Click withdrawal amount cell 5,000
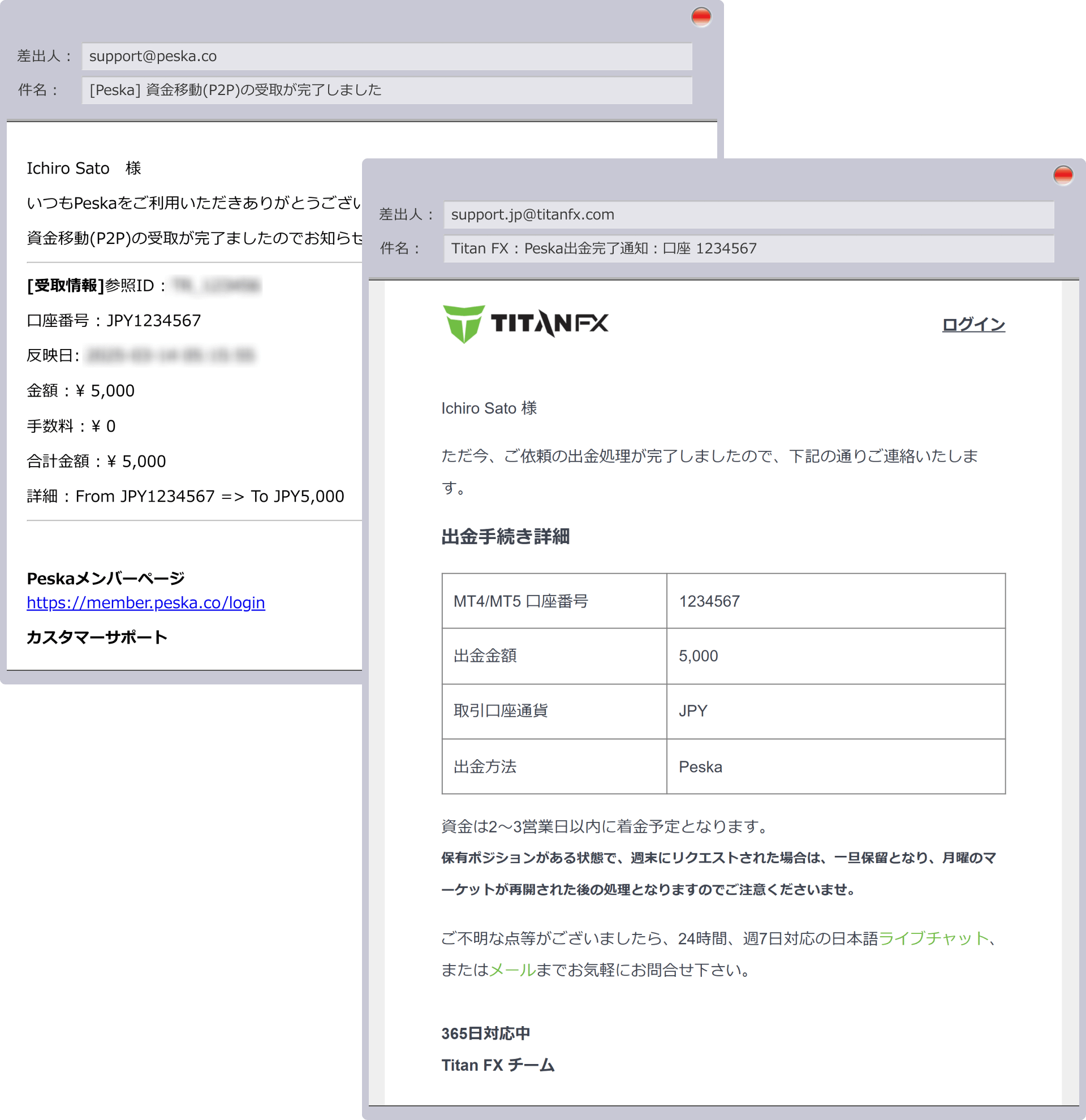 coord(836,656)
